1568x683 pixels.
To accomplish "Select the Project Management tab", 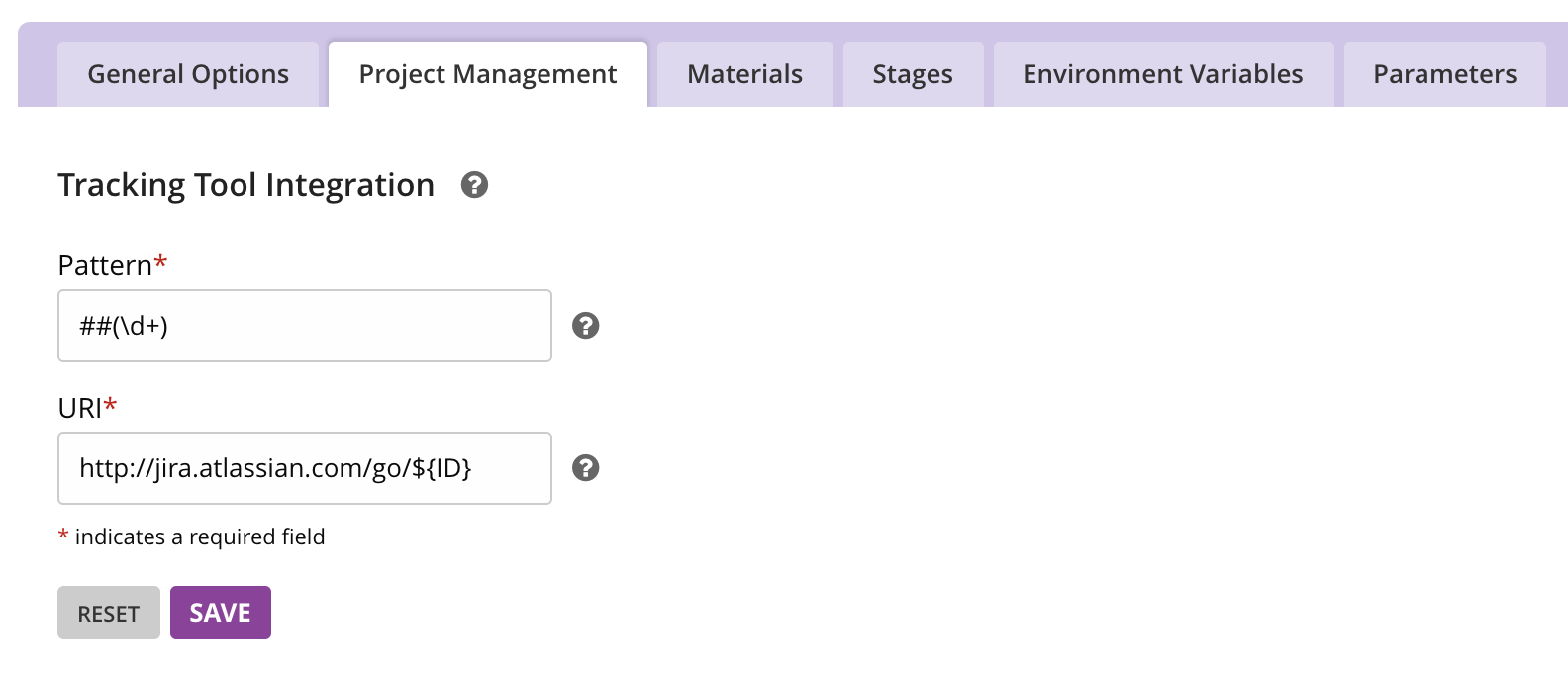I will (488, 74).
